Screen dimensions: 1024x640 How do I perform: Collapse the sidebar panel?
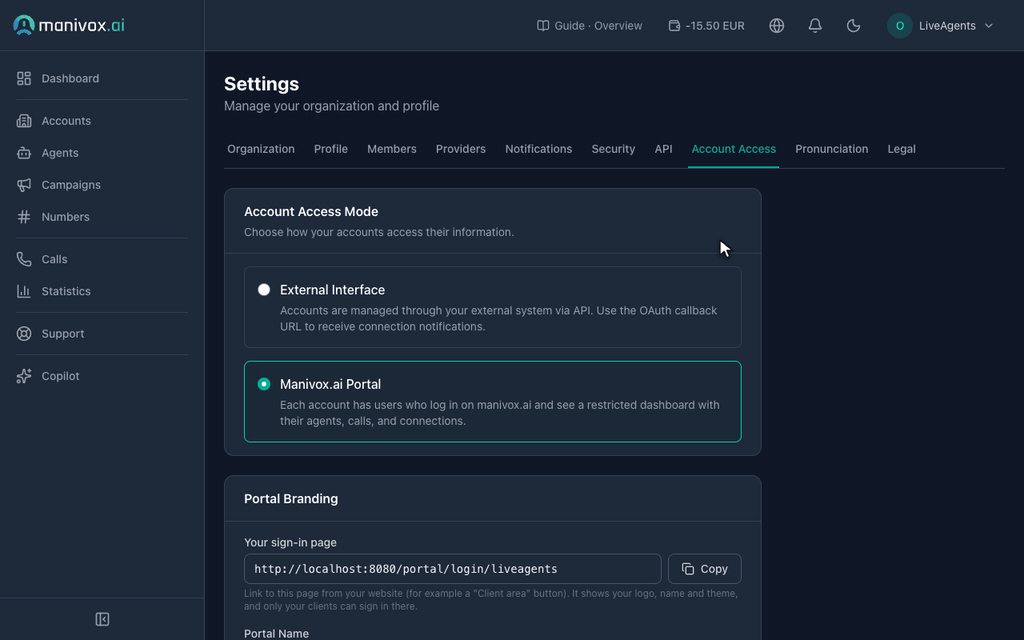pos(103,619)
